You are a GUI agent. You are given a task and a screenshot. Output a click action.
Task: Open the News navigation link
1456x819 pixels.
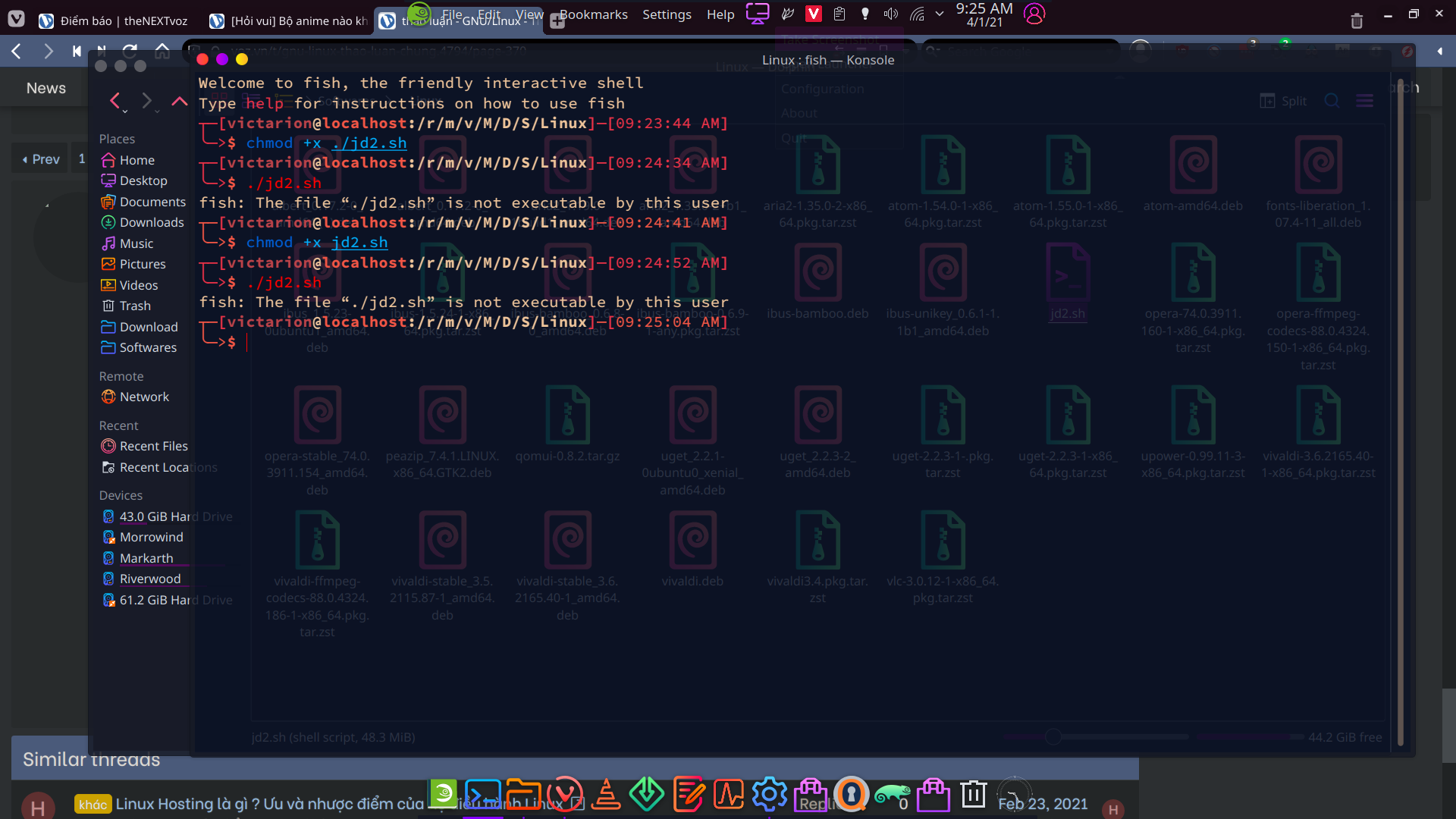(46, 88)
